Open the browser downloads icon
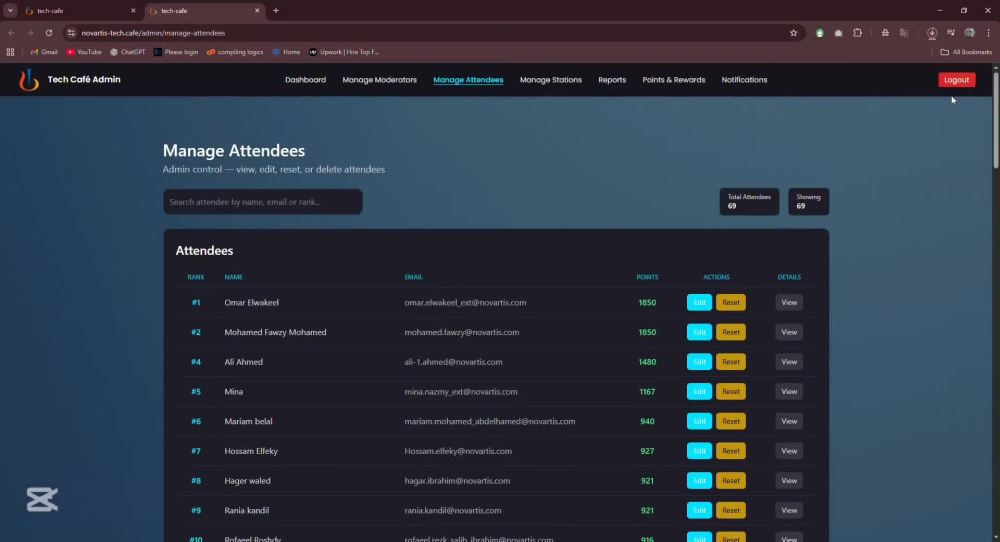 coord(932,33)
